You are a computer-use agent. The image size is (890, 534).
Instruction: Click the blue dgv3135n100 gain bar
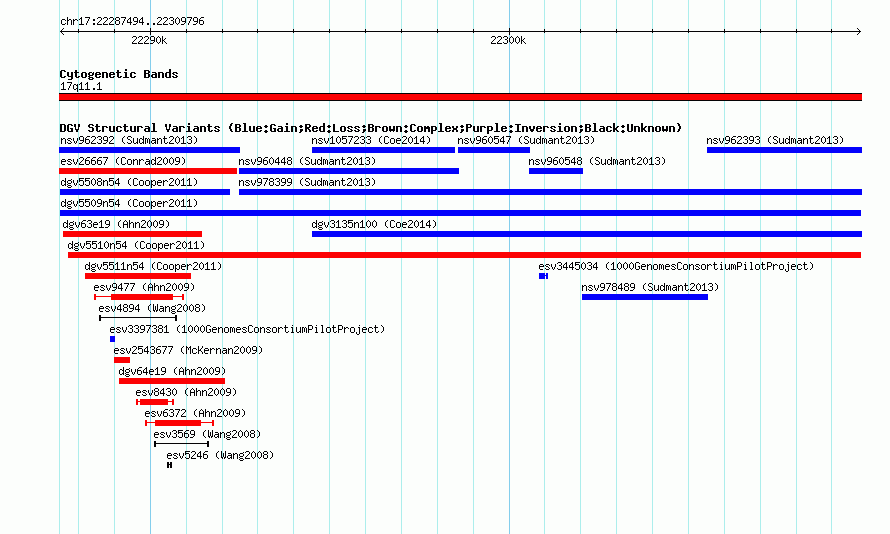point(587,234)
